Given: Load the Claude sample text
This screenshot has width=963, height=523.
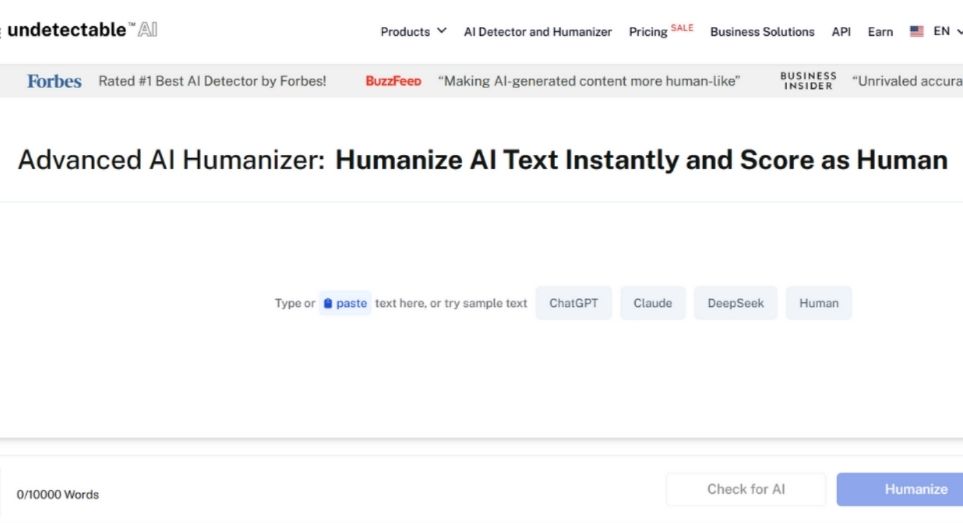Looking at the screenshot, I should tap(652, 303).
